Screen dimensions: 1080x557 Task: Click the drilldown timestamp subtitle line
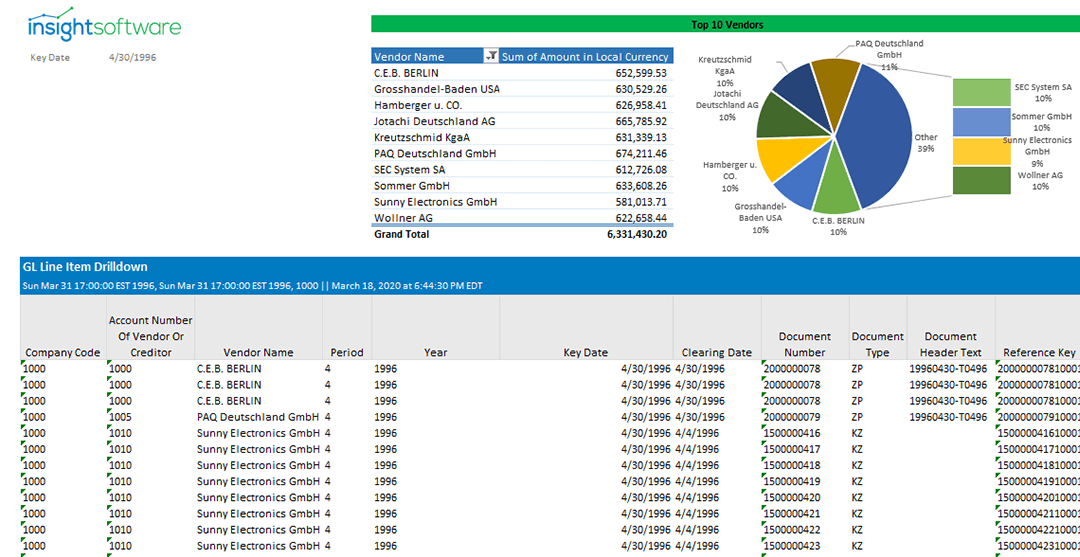(252, 285)
